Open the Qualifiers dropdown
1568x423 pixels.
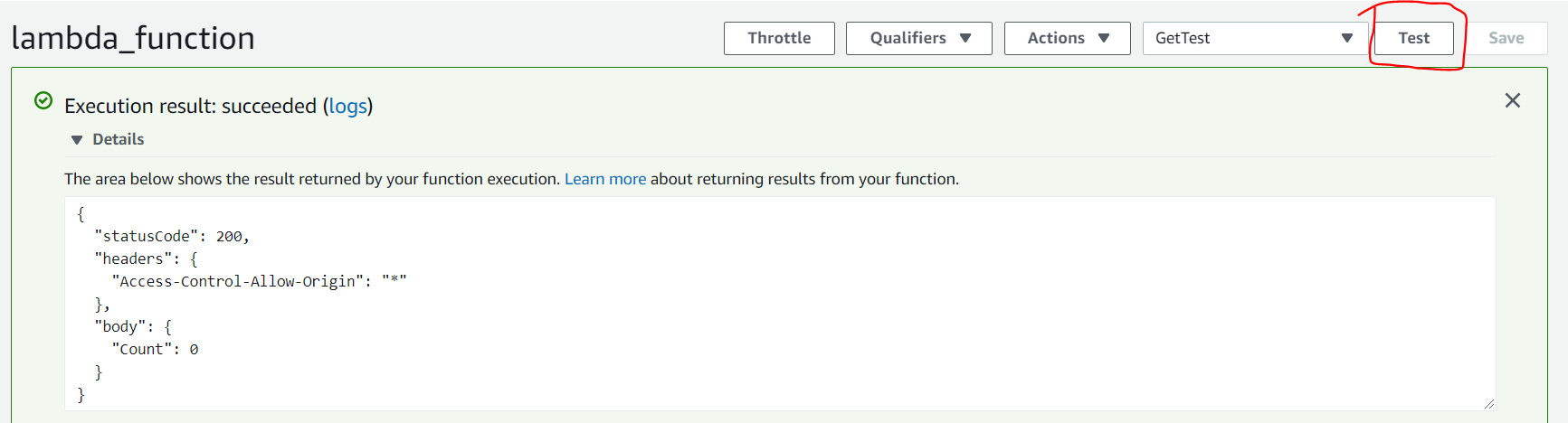click(919, 38)
